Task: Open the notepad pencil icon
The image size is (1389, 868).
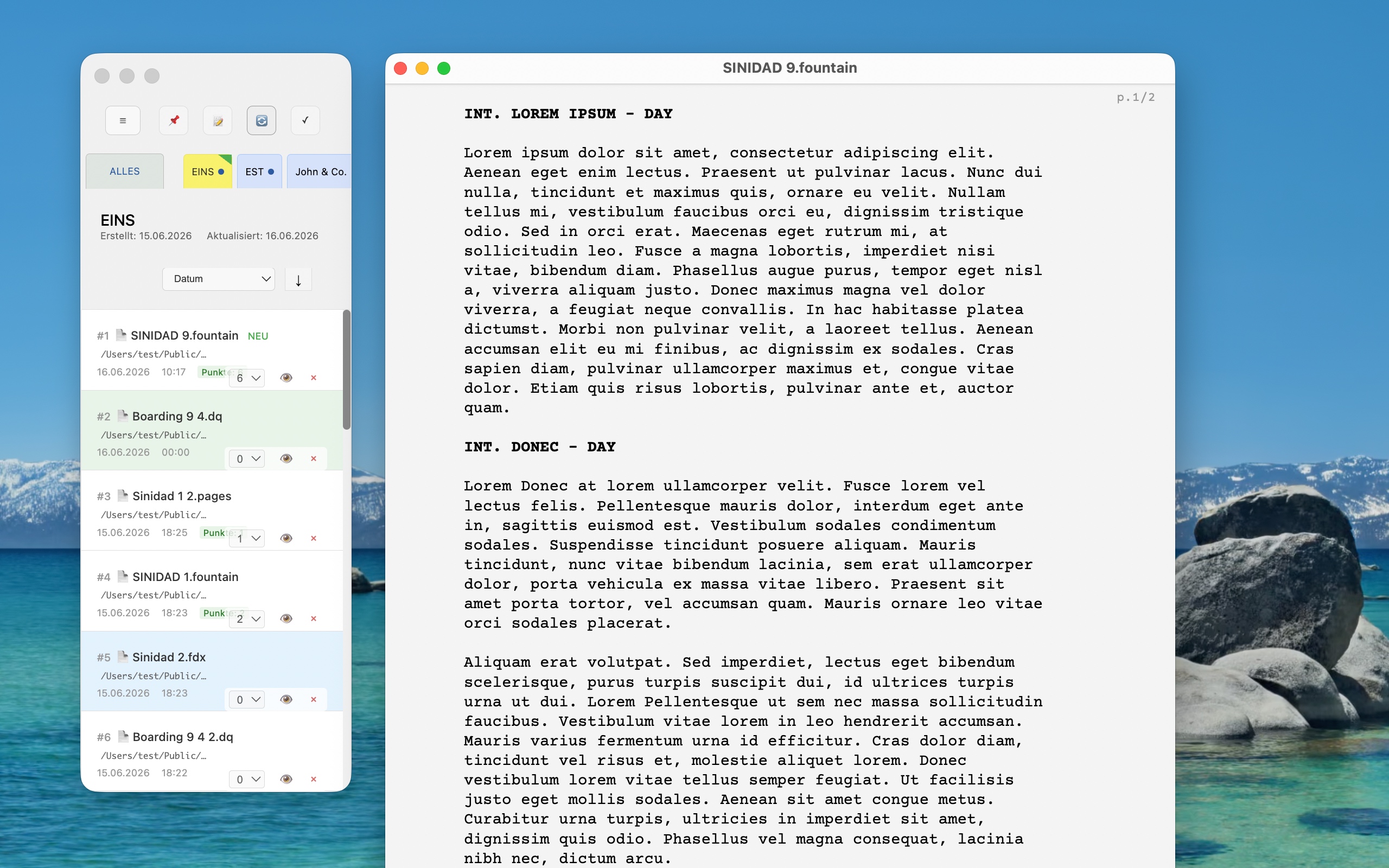Action: coord(218,120)
